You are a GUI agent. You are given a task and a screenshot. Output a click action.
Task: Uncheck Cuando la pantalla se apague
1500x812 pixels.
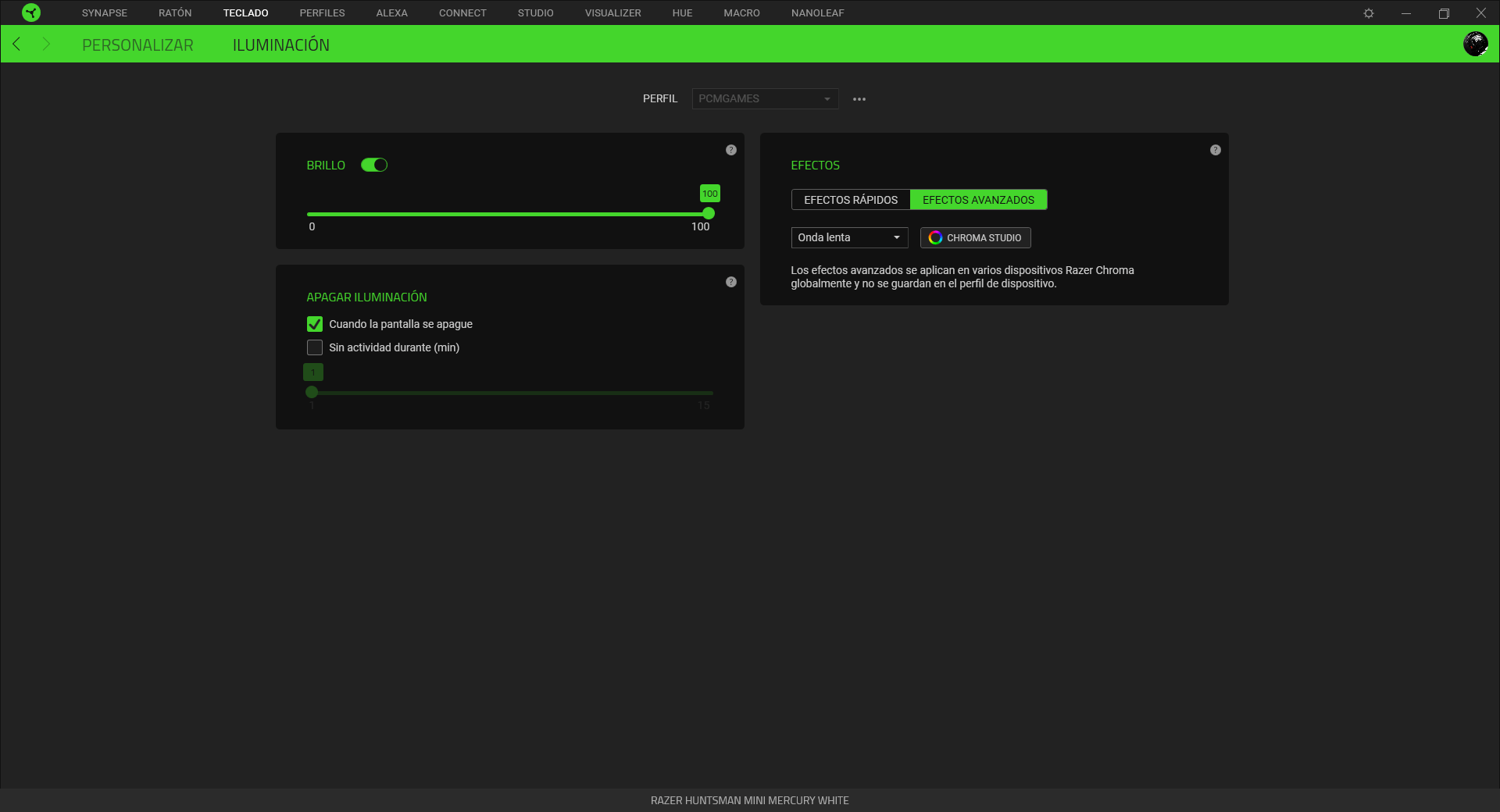tap(315, 324)
